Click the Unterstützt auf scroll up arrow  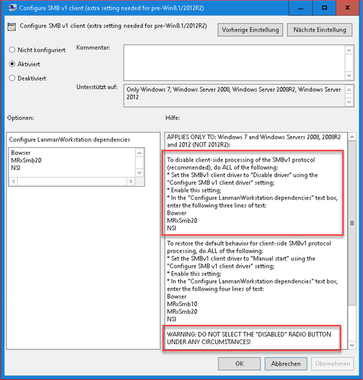click(349, 90)
